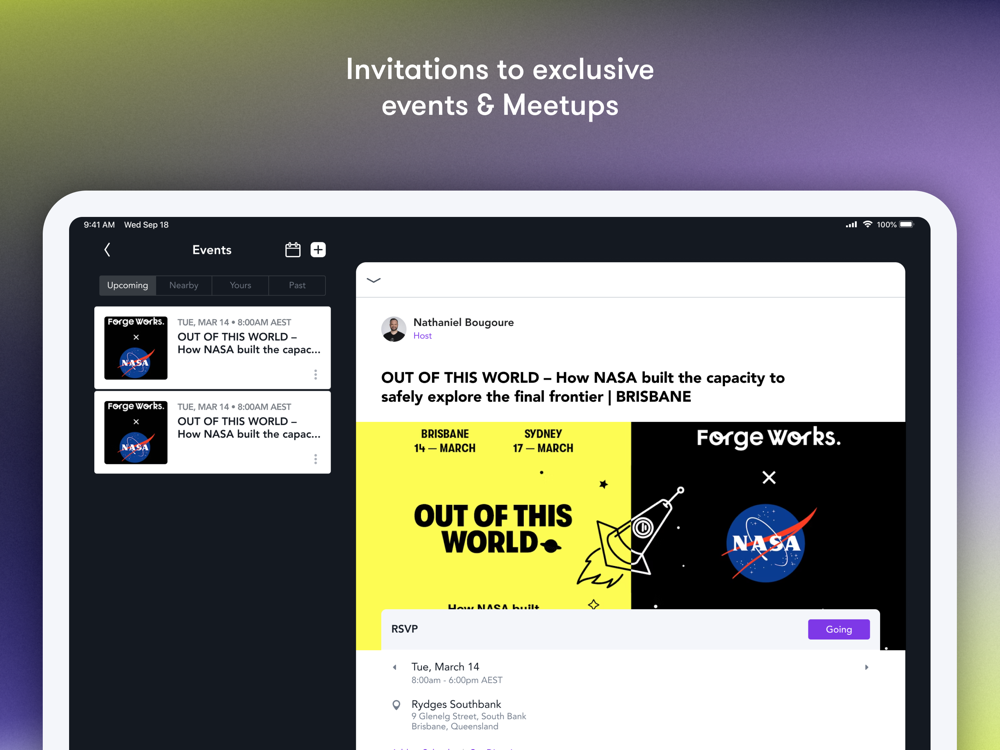The image size is (1000, 750).
Task: Click the location pin icon
Action: tap(396, 705)
